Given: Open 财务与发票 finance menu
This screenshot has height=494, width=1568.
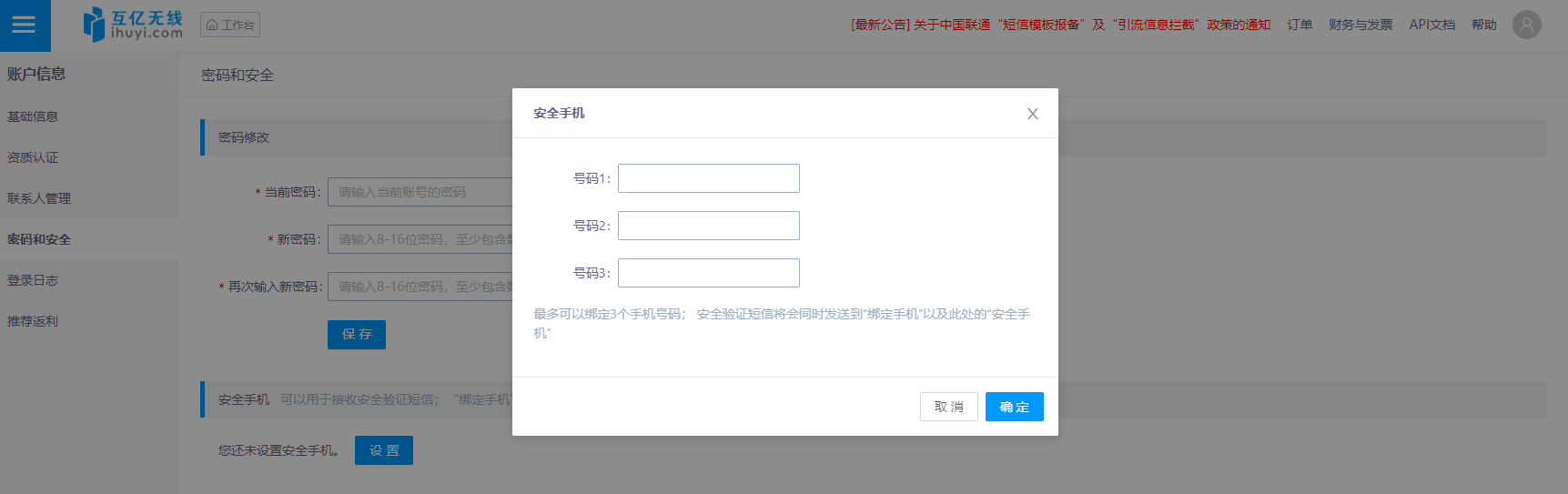Looking at the screenshot, I should [x=1360, y=25].
